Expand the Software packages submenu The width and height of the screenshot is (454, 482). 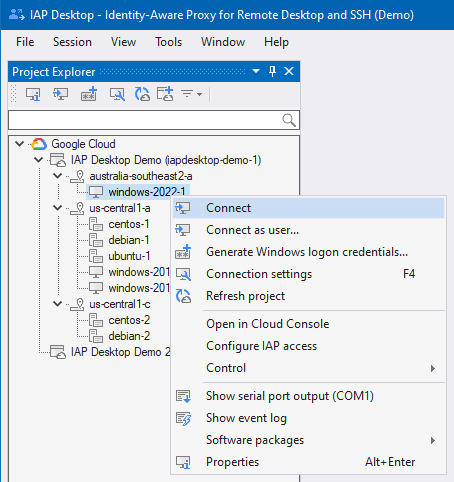pos(308,440)
